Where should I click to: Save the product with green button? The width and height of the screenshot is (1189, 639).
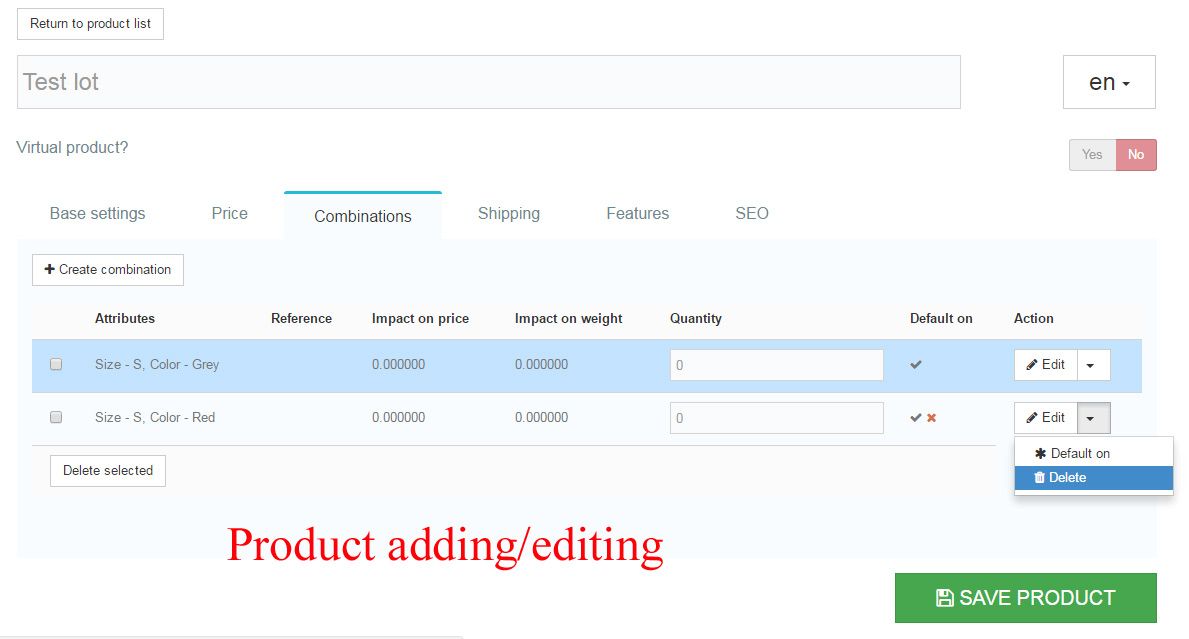1025,598
